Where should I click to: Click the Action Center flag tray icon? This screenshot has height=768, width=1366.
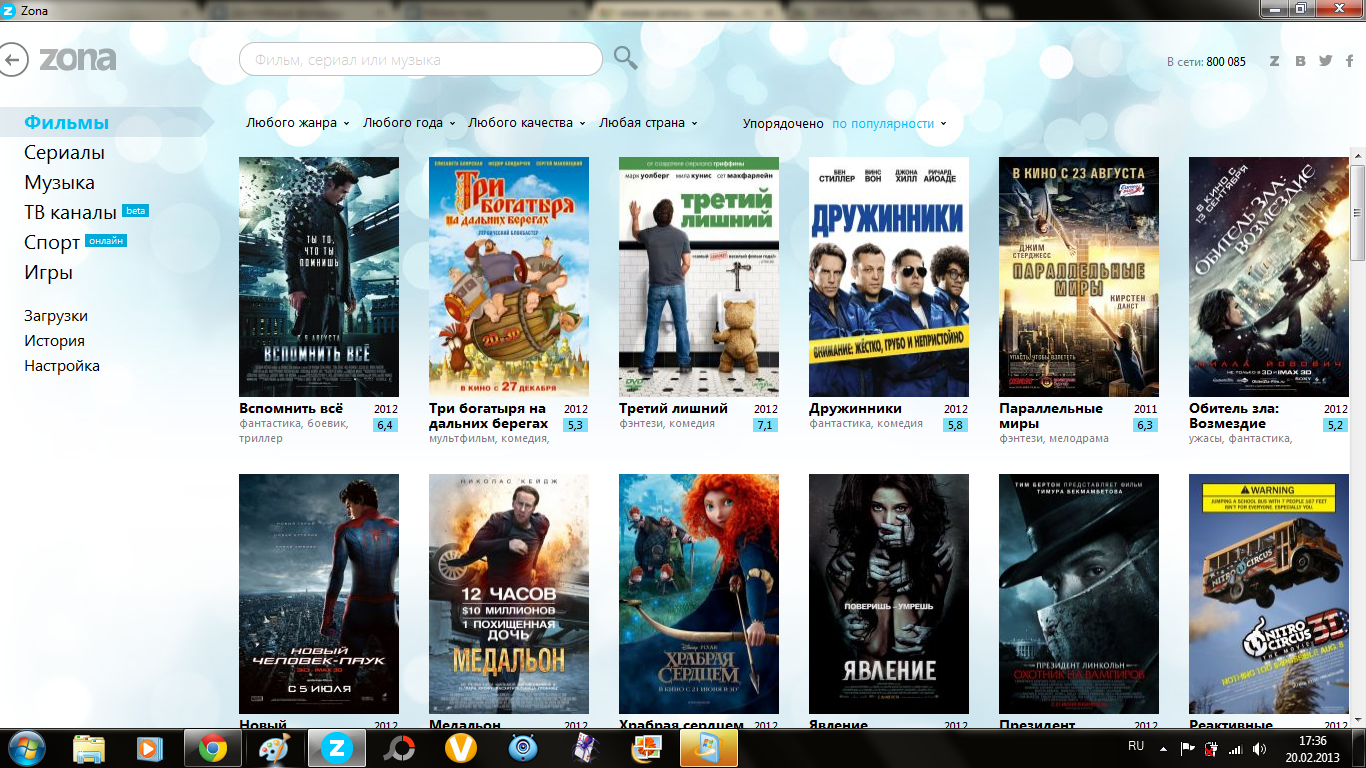pos(1188,748)
